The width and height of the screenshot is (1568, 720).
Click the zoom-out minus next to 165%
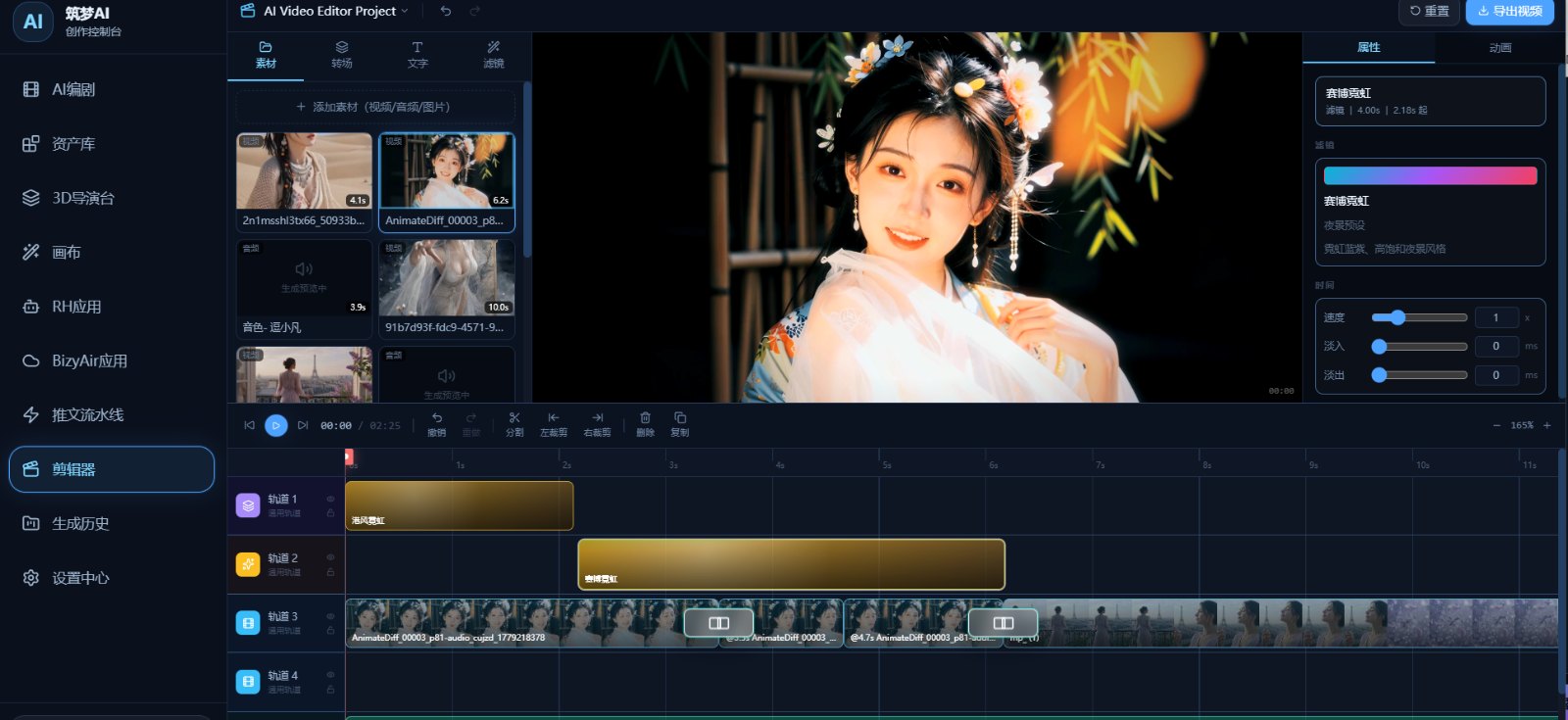1496,425
